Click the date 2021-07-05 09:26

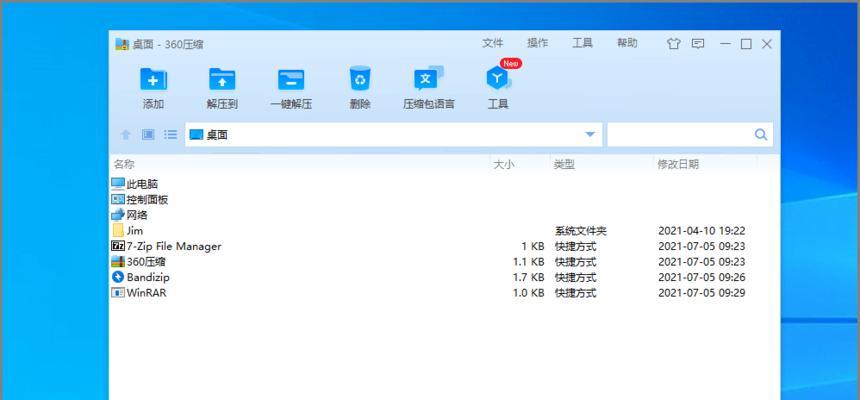(701, 277)
